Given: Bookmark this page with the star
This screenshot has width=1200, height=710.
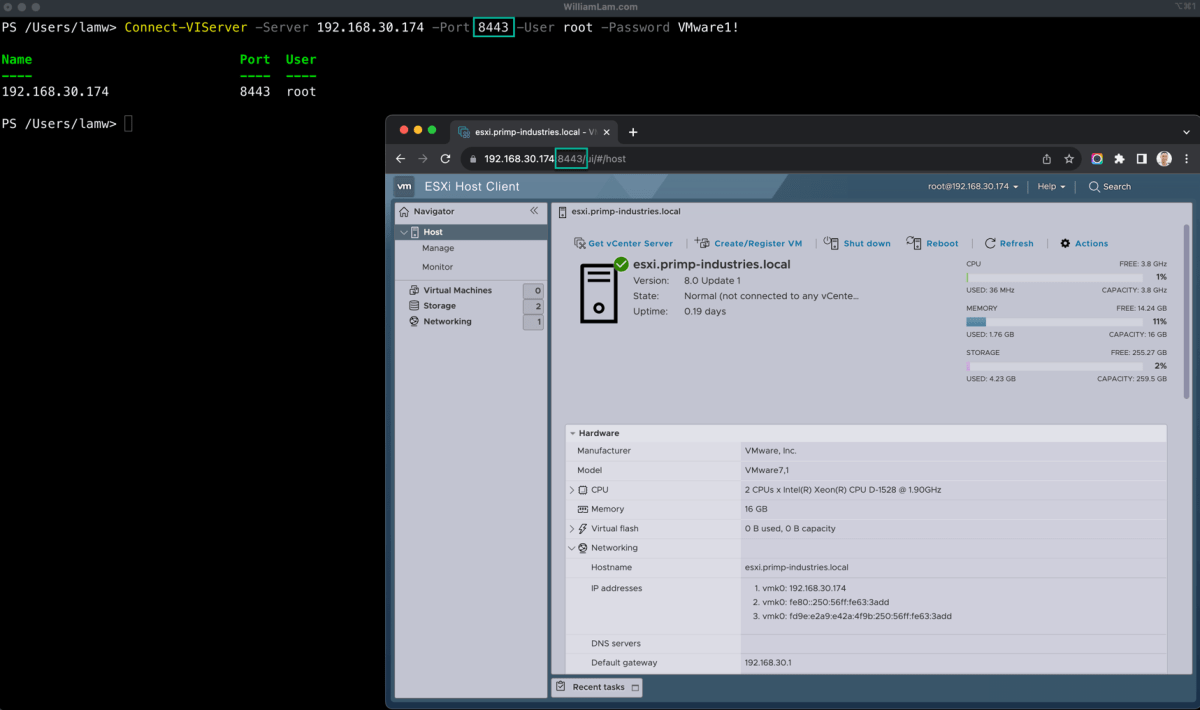Looking at the screenshot, I should (x=1069, y=159).
